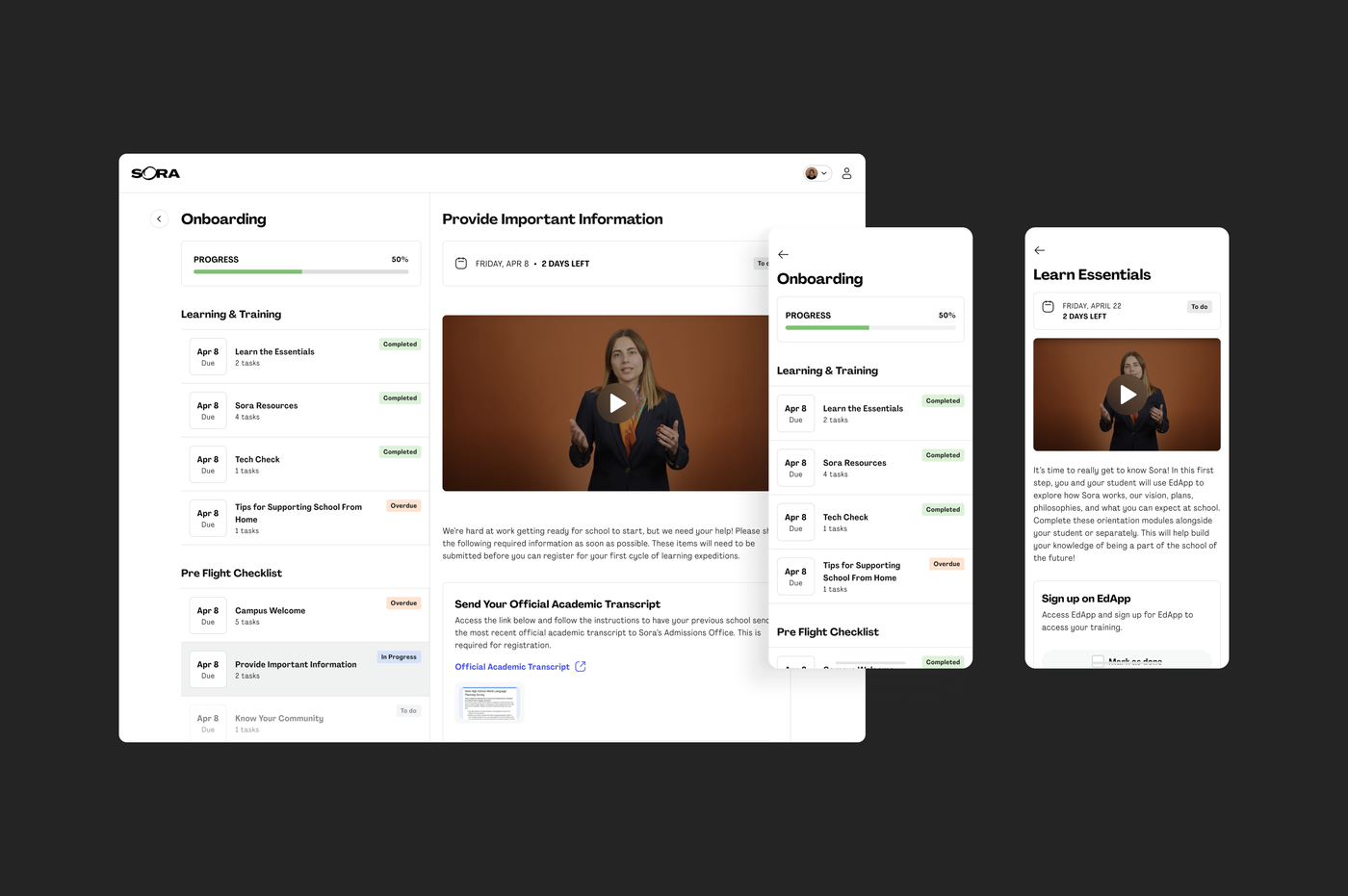The height and width of the screenshot is (896, 1348).
Task: Click the Apr 8 date box on desktop Tech Check
Action: coord(208,465)
